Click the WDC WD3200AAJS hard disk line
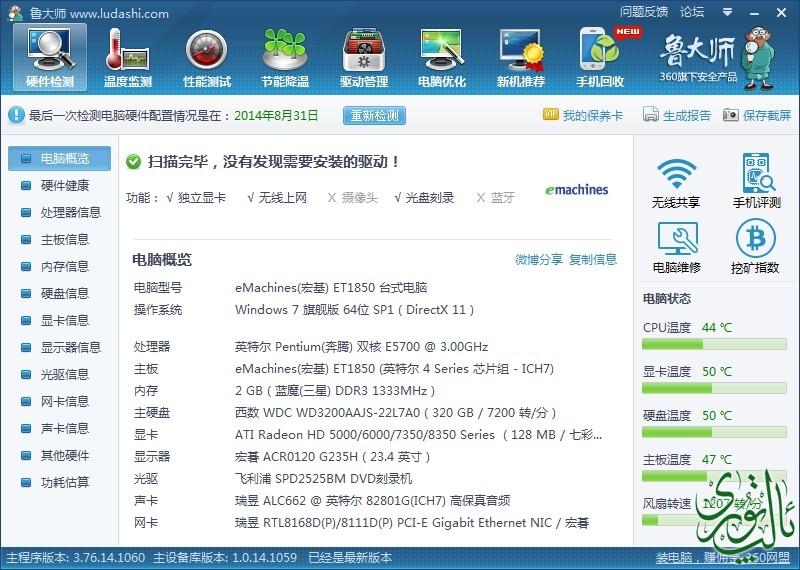800x570 pixels. point(395,412)
